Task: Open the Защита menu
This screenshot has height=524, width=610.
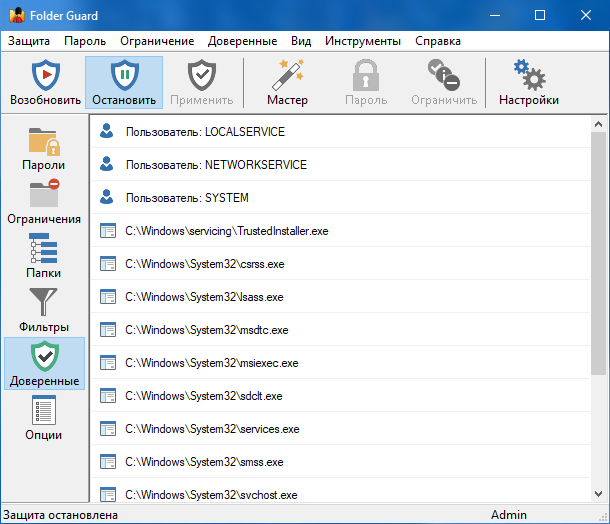Action: 28,41
